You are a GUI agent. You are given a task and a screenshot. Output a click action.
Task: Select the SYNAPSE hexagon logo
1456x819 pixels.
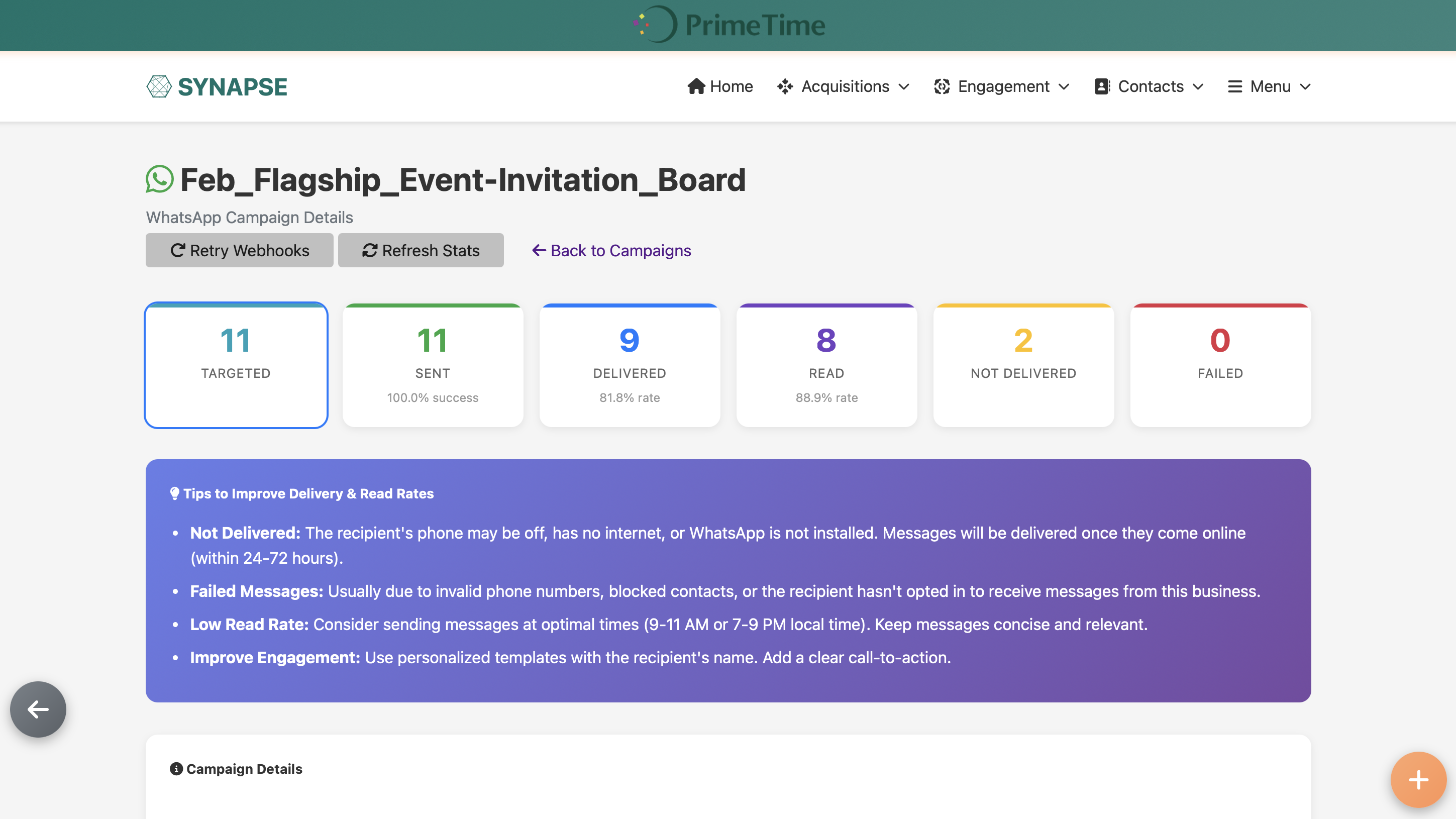coord(159,86)
